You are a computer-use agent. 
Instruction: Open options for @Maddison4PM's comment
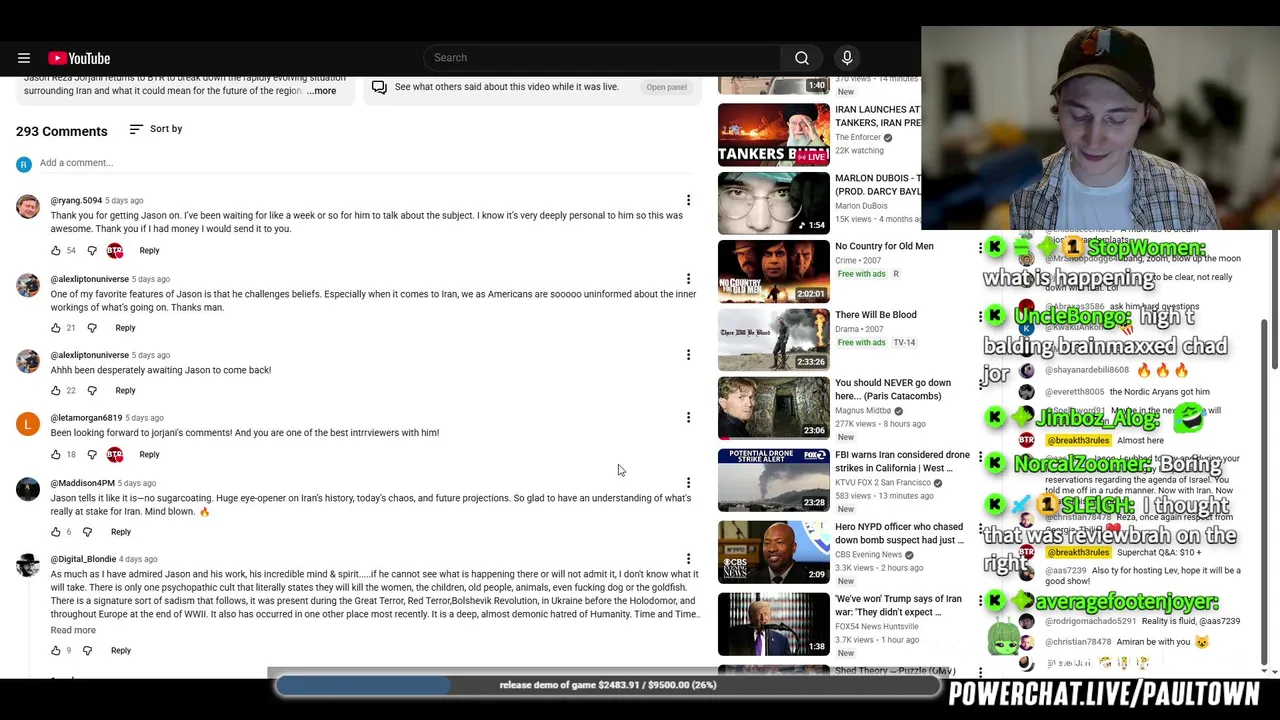click(x=688, y=483)
